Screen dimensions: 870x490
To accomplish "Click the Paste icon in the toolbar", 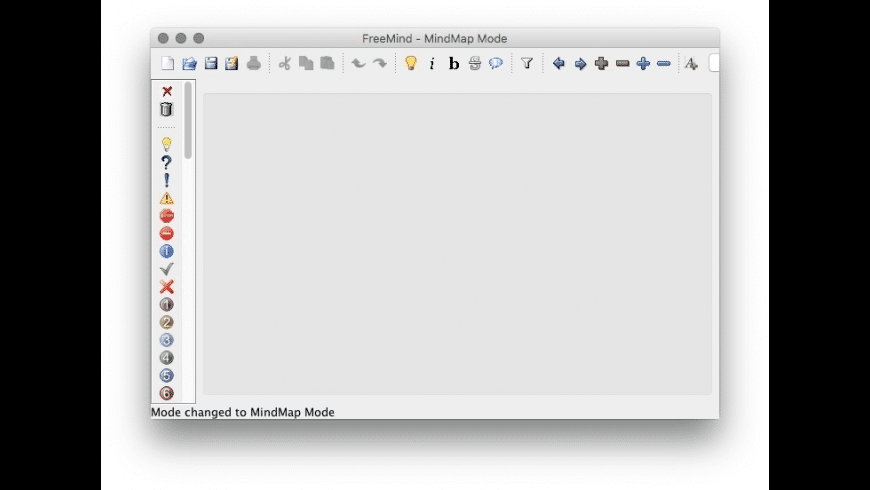I will 327,63.
